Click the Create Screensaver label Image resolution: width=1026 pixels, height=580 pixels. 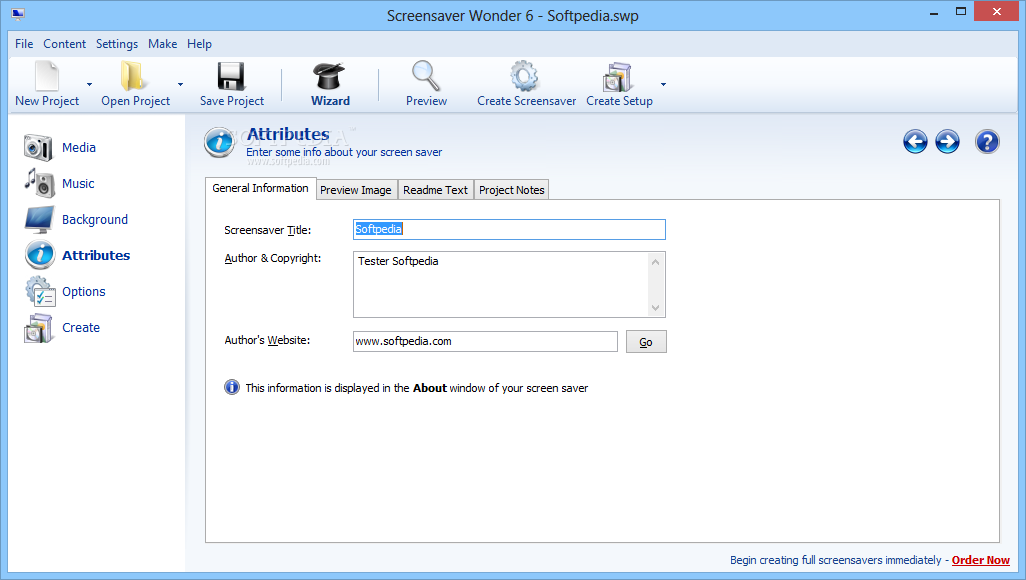pyautogui.click(x=526, y=101)
